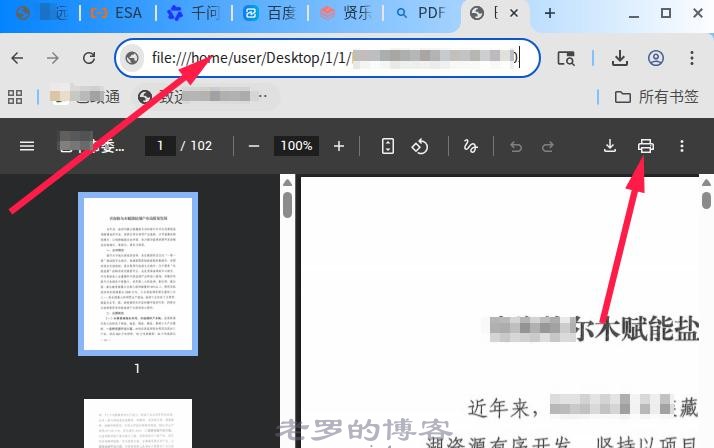The width and height of the screenshot is (714, 448).
Task: Download the PDF from viewer toolbar
Action: coord(610,146)
